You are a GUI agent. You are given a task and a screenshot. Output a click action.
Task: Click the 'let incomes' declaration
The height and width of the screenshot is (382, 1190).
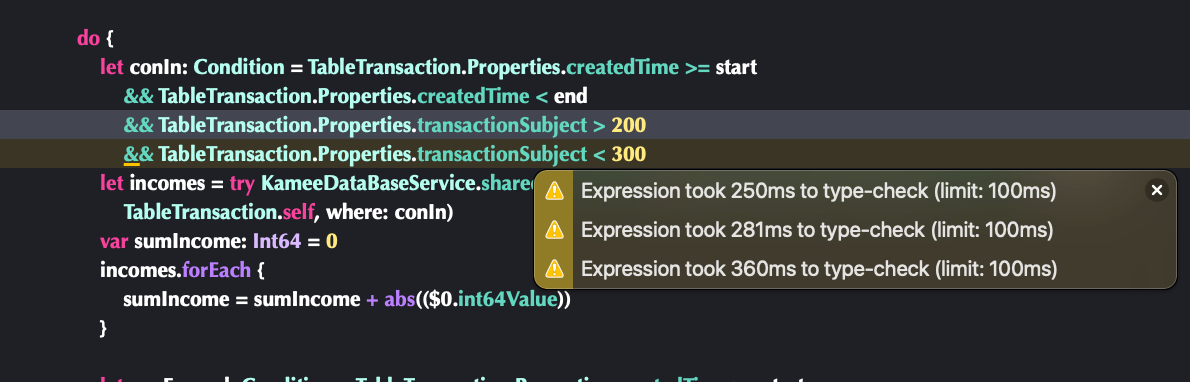pyautogui.click(x=153, y=184)
